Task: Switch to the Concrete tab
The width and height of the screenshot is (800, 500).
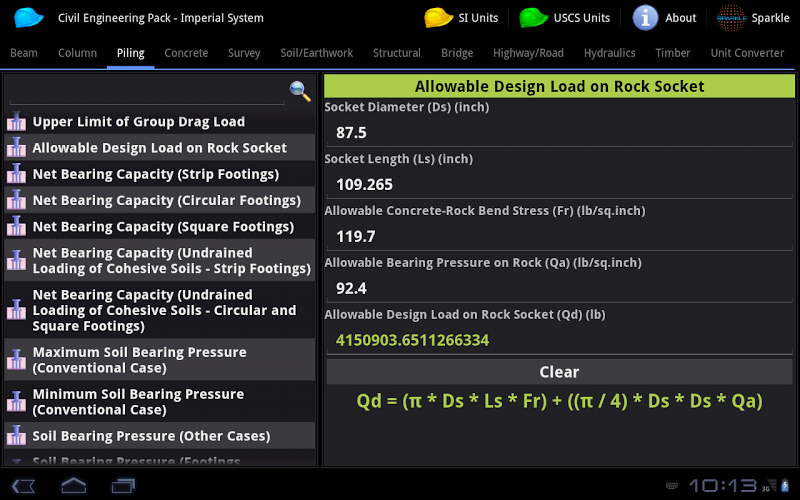Action: pos(186,53)
